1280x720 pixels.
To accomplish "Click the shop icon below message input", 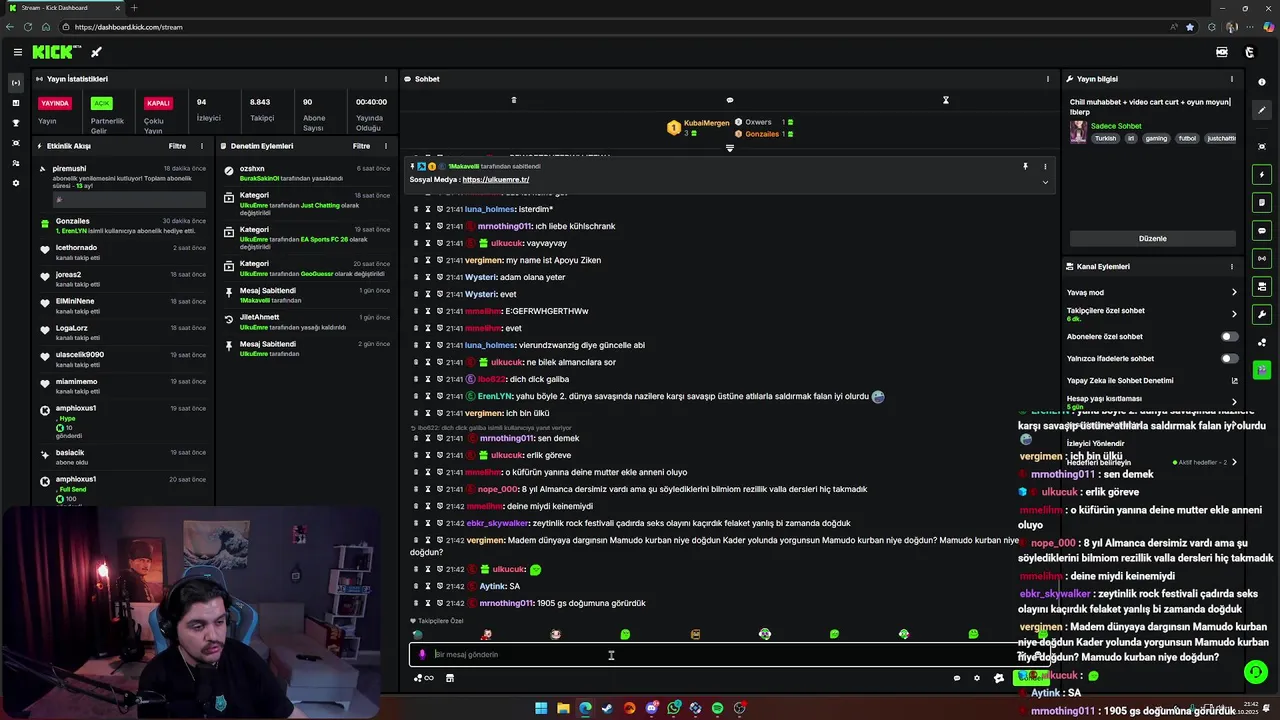I will (x=450, y=678).
